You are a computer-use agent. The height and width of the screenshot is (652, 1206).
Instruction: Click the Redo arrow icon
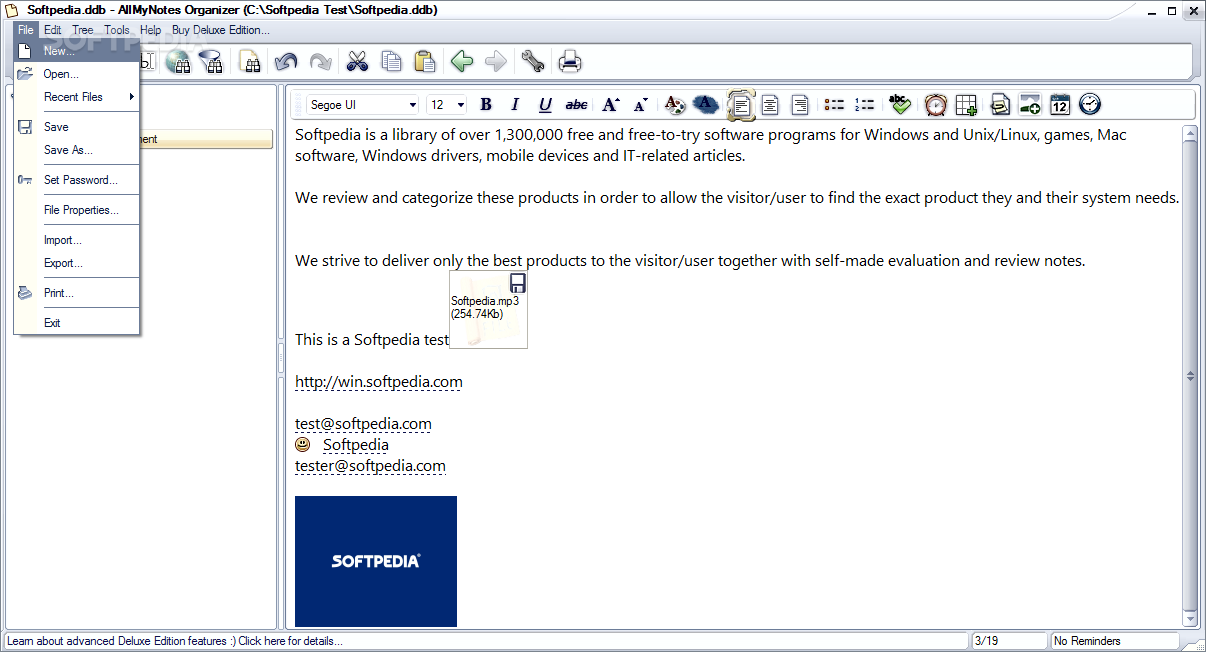[x=320, y=62]
